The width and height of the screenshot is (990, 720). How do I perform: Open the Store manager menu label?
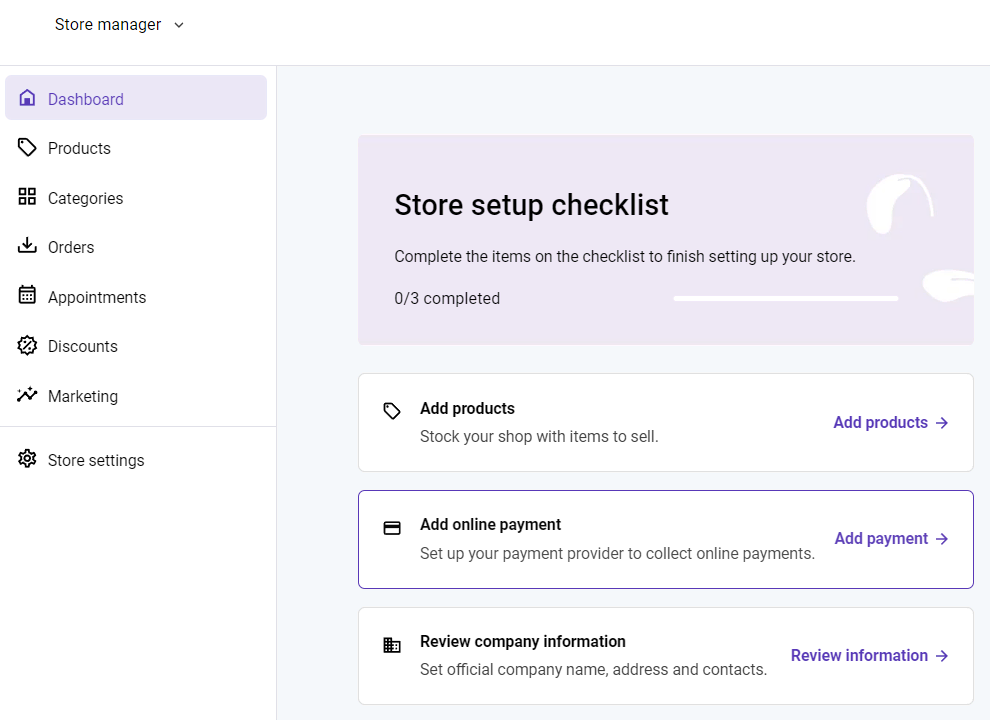click(x=108, y=25)
